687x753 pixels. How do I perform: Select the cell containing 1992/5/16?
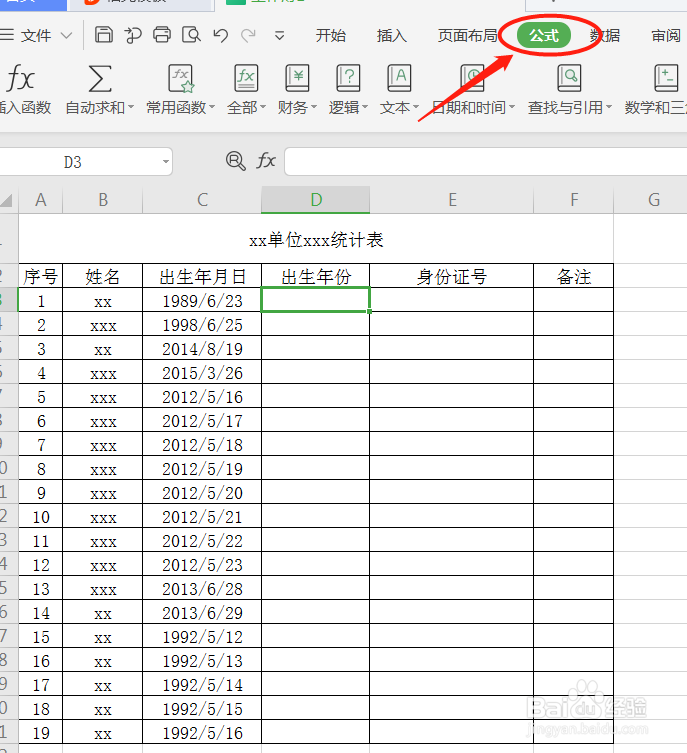(x=202, y=732)
